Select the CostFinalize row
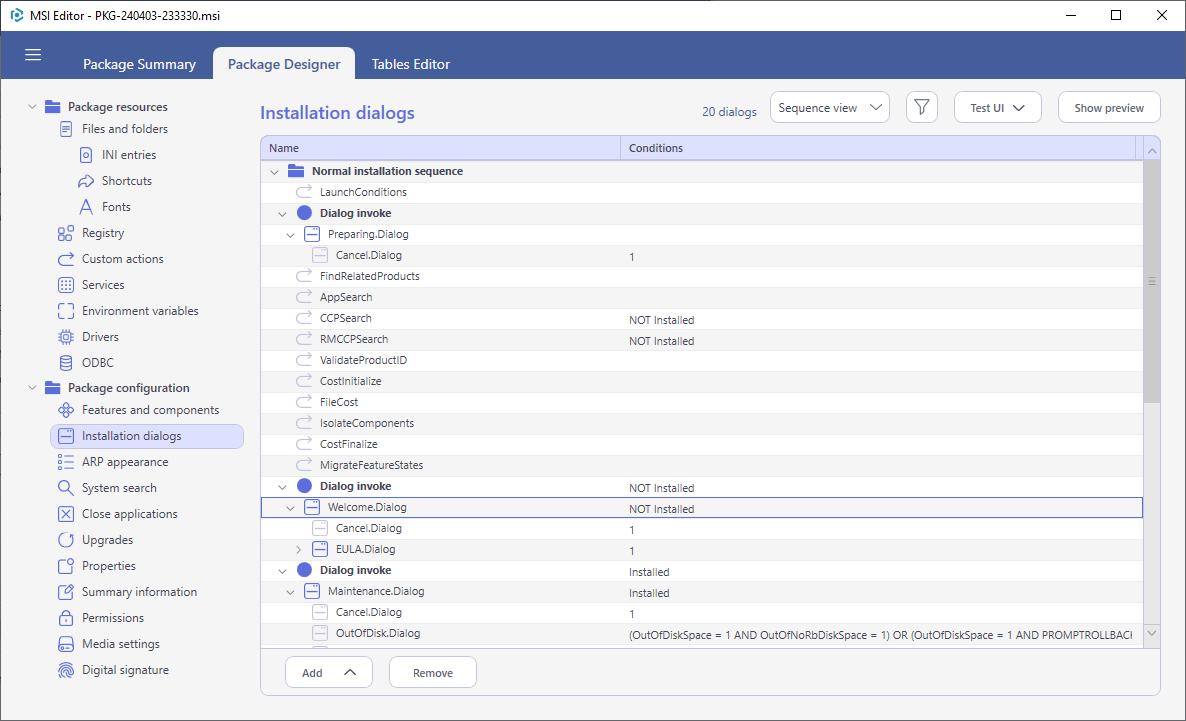Screen dimensions: 1186x721 [x=702, y=444]
